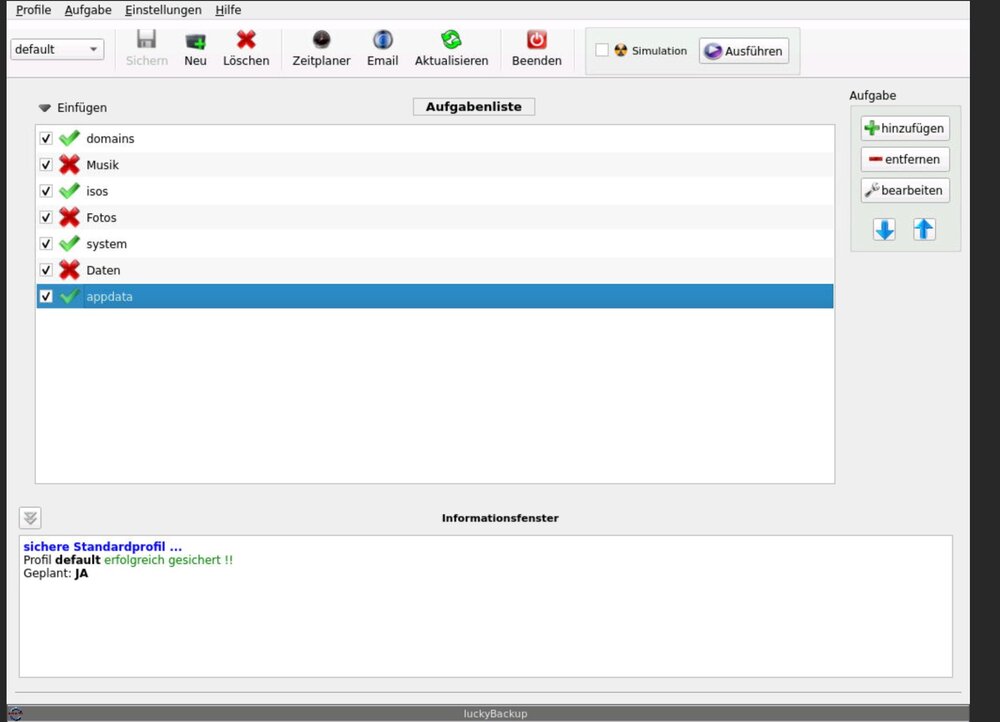Click the Ausführen run button
This screenshot has width=1000, height=722.
click(744, 50)
